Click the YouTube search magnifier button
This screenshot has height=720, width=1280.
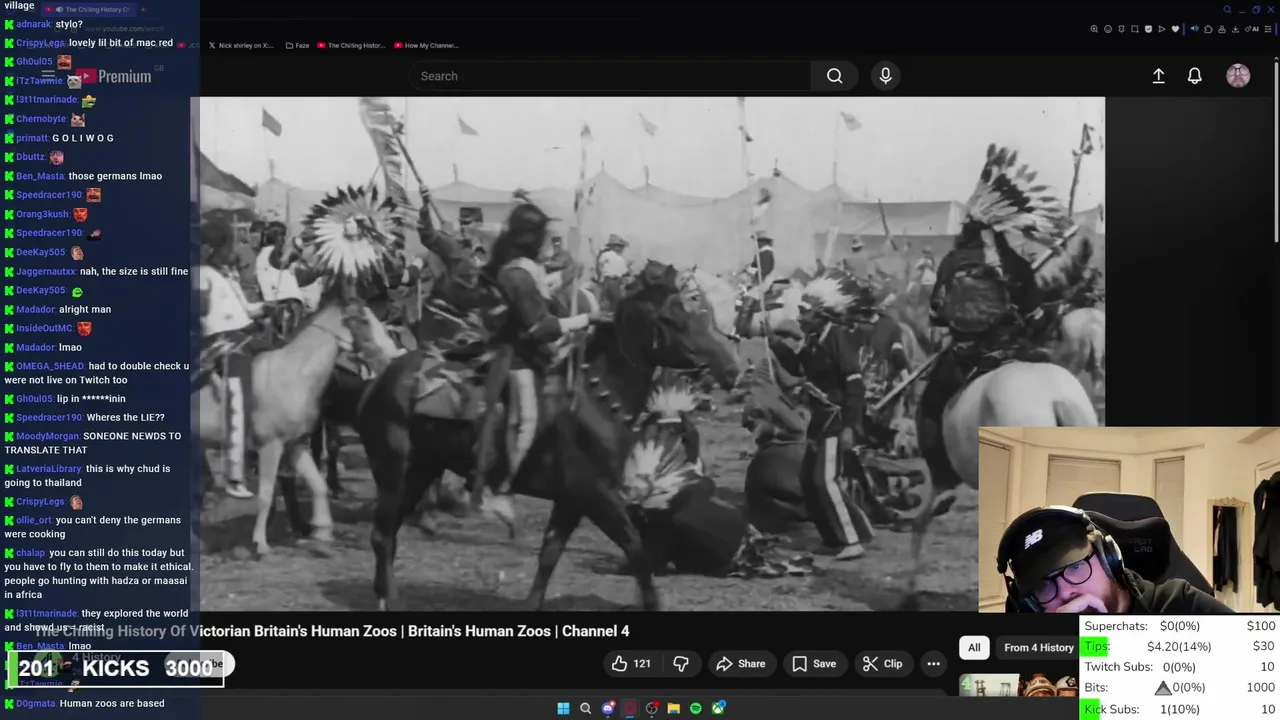(x=834, y=76)
